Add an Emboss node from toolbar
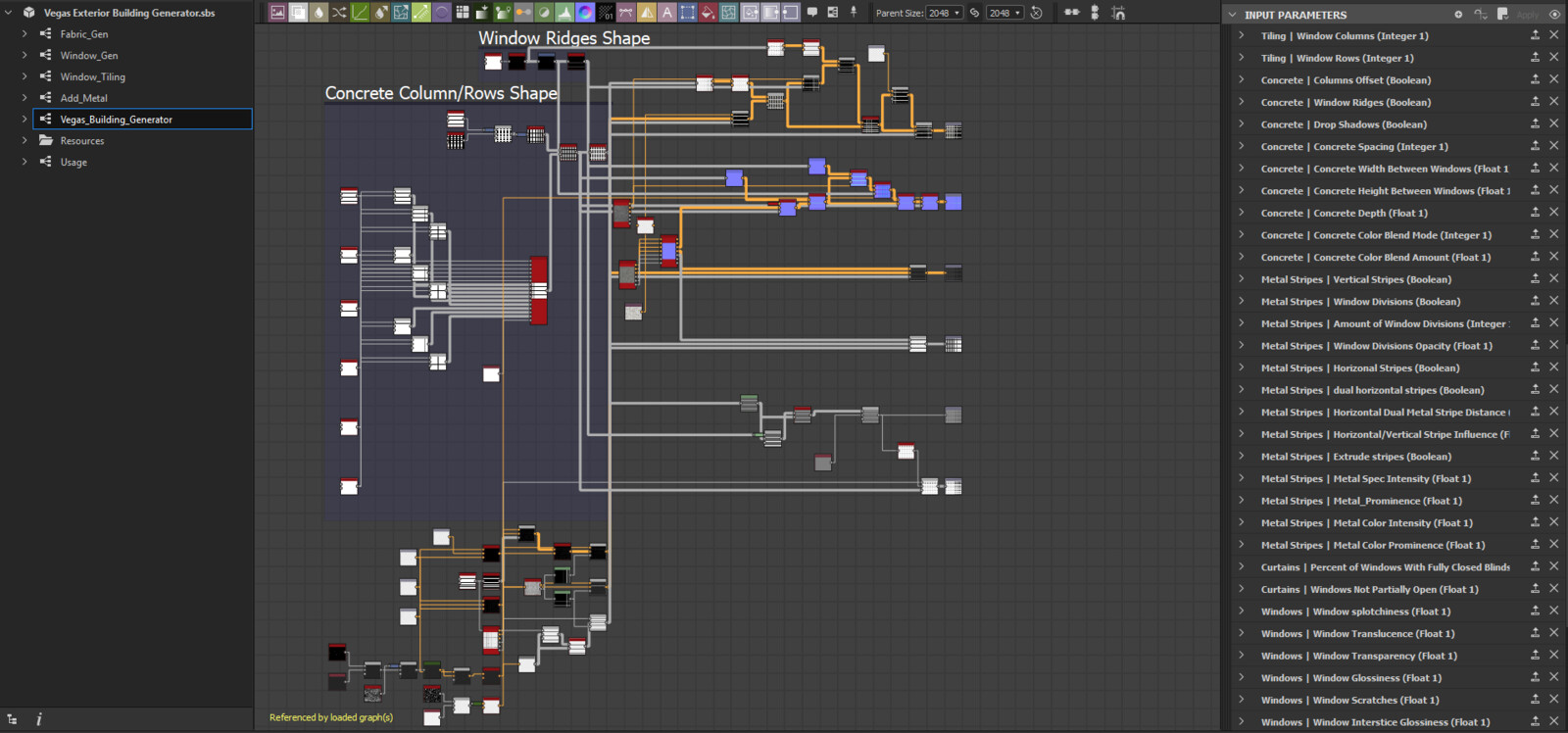Image resolution: width=1568 pixels, height=733 pixels. (x=442, y=13)
